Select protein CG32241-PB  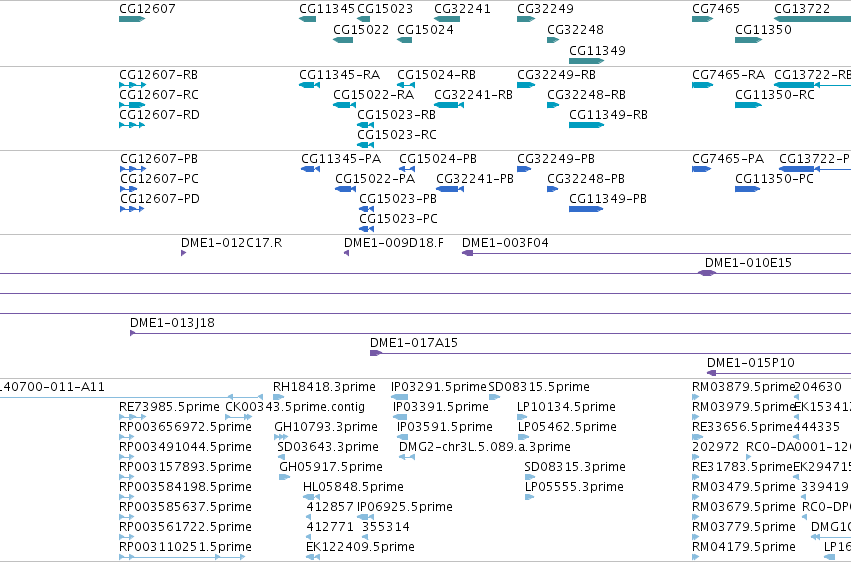(450, 189)
